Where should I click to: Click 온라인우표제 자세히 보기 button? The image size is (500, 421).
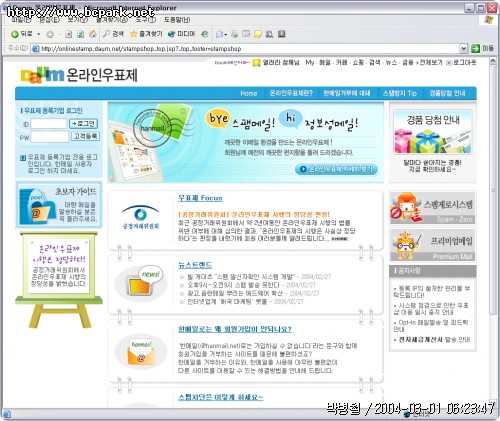click(336, 169)
